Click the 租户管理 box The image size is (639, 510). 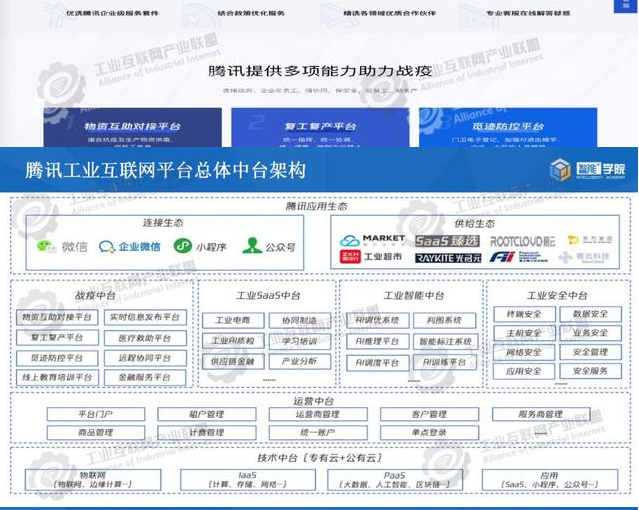(x=207, y=414)
